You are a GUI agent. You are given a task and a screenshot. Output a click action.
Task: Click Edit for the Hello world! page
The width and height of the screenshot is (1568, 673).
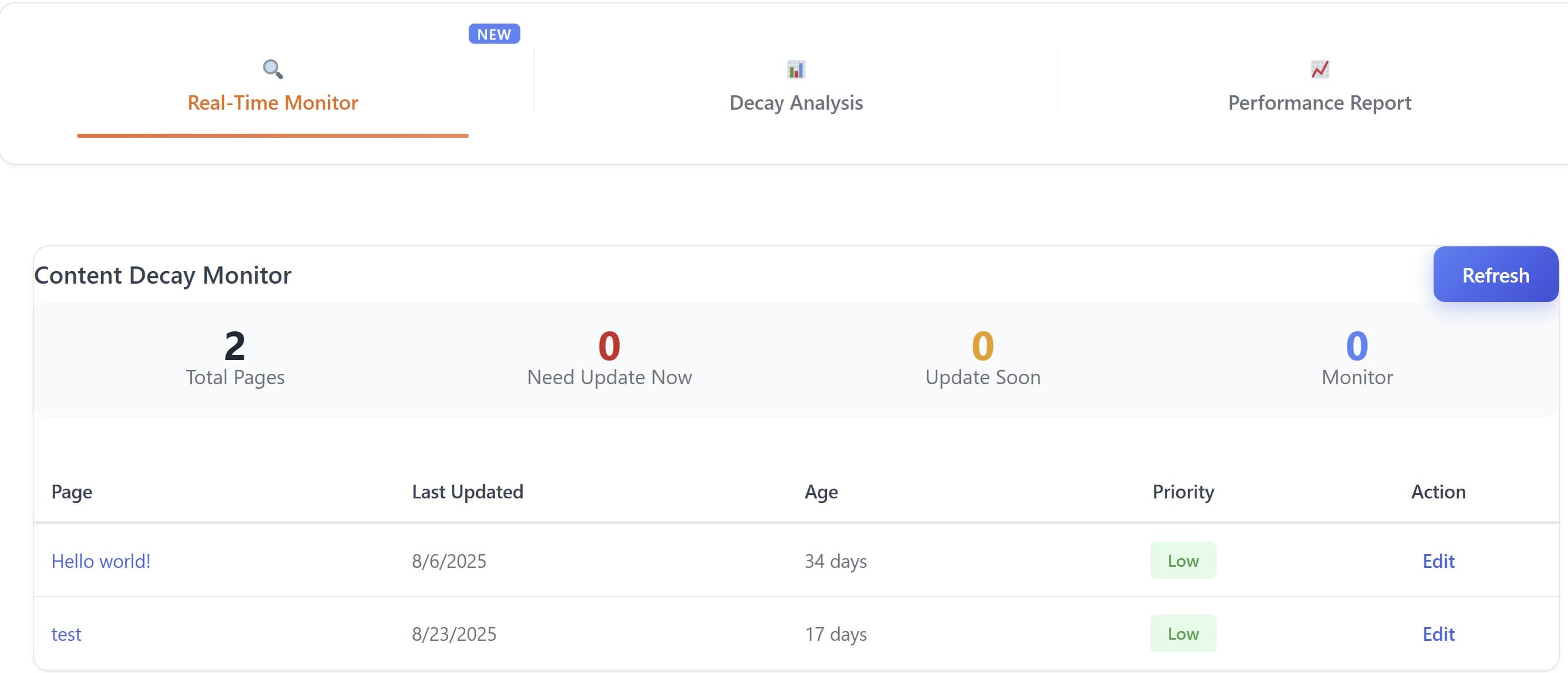coord(1438,560)
